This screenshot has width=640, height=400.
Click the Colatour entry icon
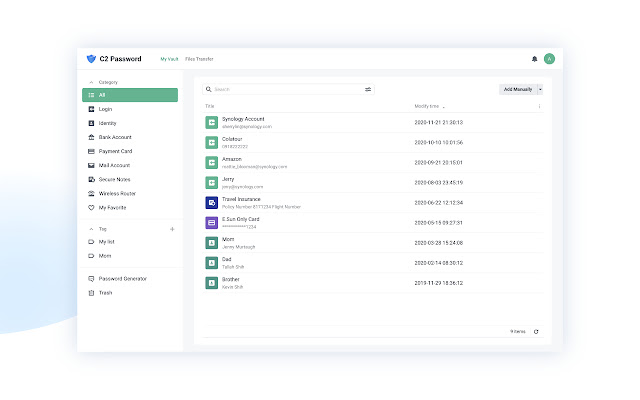(211, 142)
